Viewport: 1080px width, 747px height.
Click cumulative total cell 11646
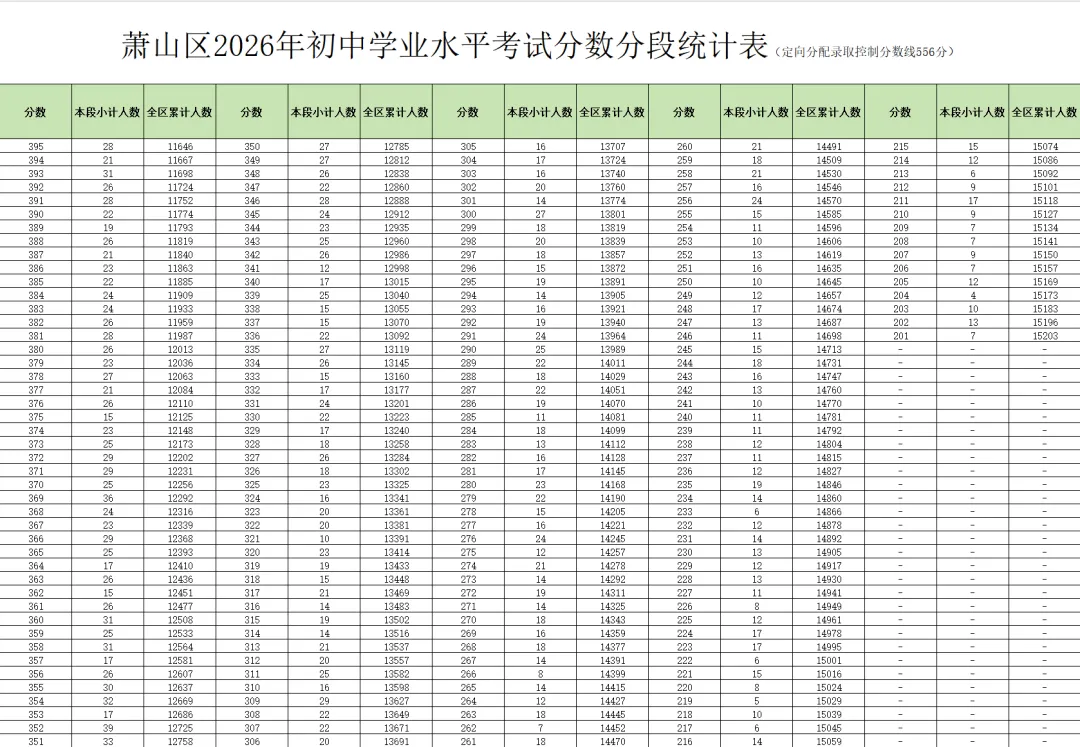pos(180,147)
